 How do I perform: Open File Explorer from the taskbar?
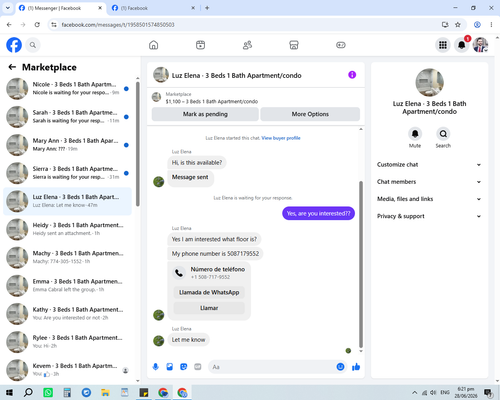(x=105, y=392)
